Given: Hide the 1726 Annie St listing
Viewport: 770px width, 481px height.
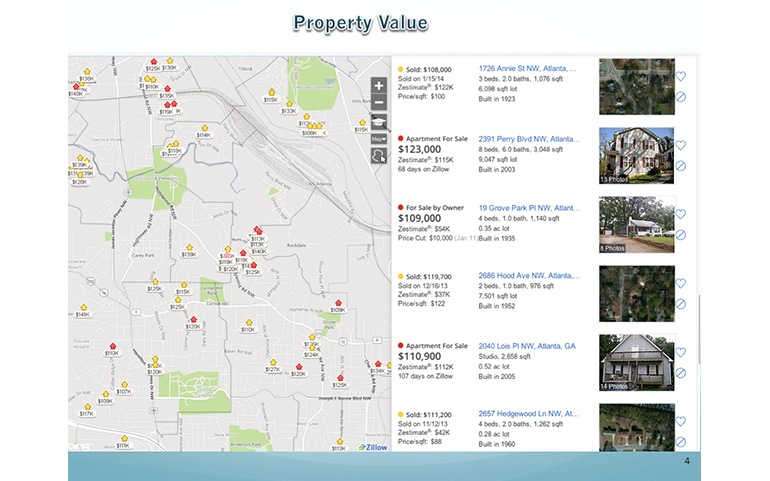Looking at the screenshot, I should (x=680, y=97).
